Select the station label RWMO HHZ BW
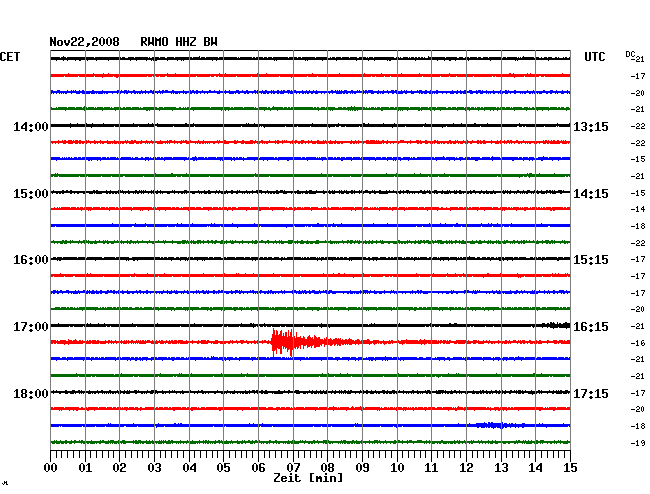650x494 pixels. click(179, 42)
